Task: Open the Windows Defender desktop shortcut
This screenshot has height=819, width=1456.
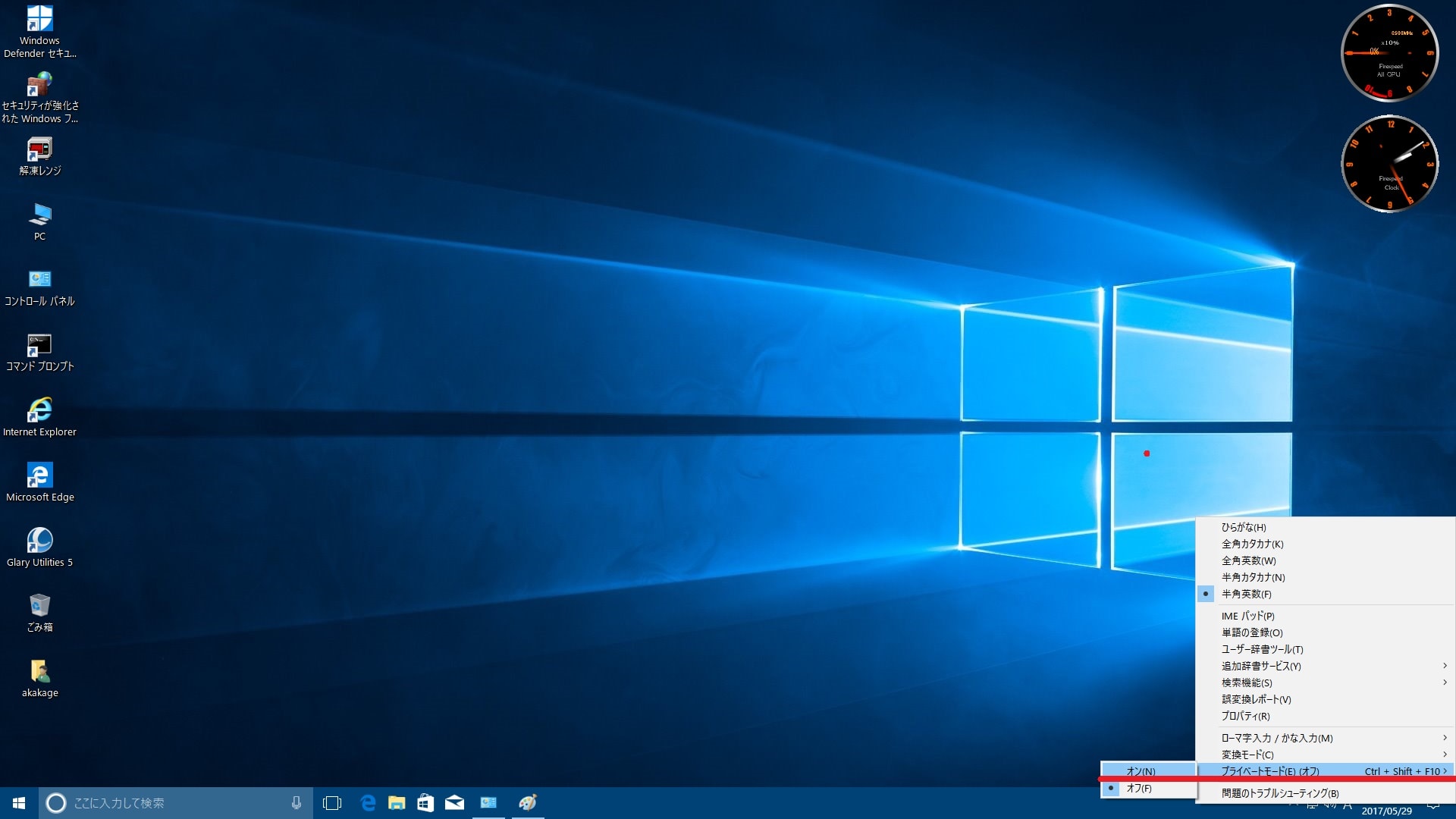Action: pyautogui.click(x=39, y=32)
